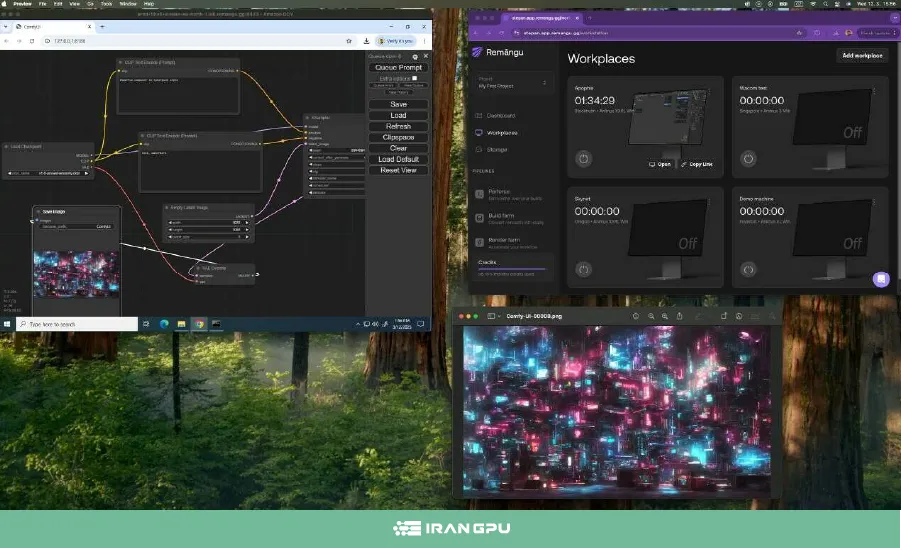Expand the My First Project selector
The width and height of the screenshot is (901, 548).
(513, 84)
